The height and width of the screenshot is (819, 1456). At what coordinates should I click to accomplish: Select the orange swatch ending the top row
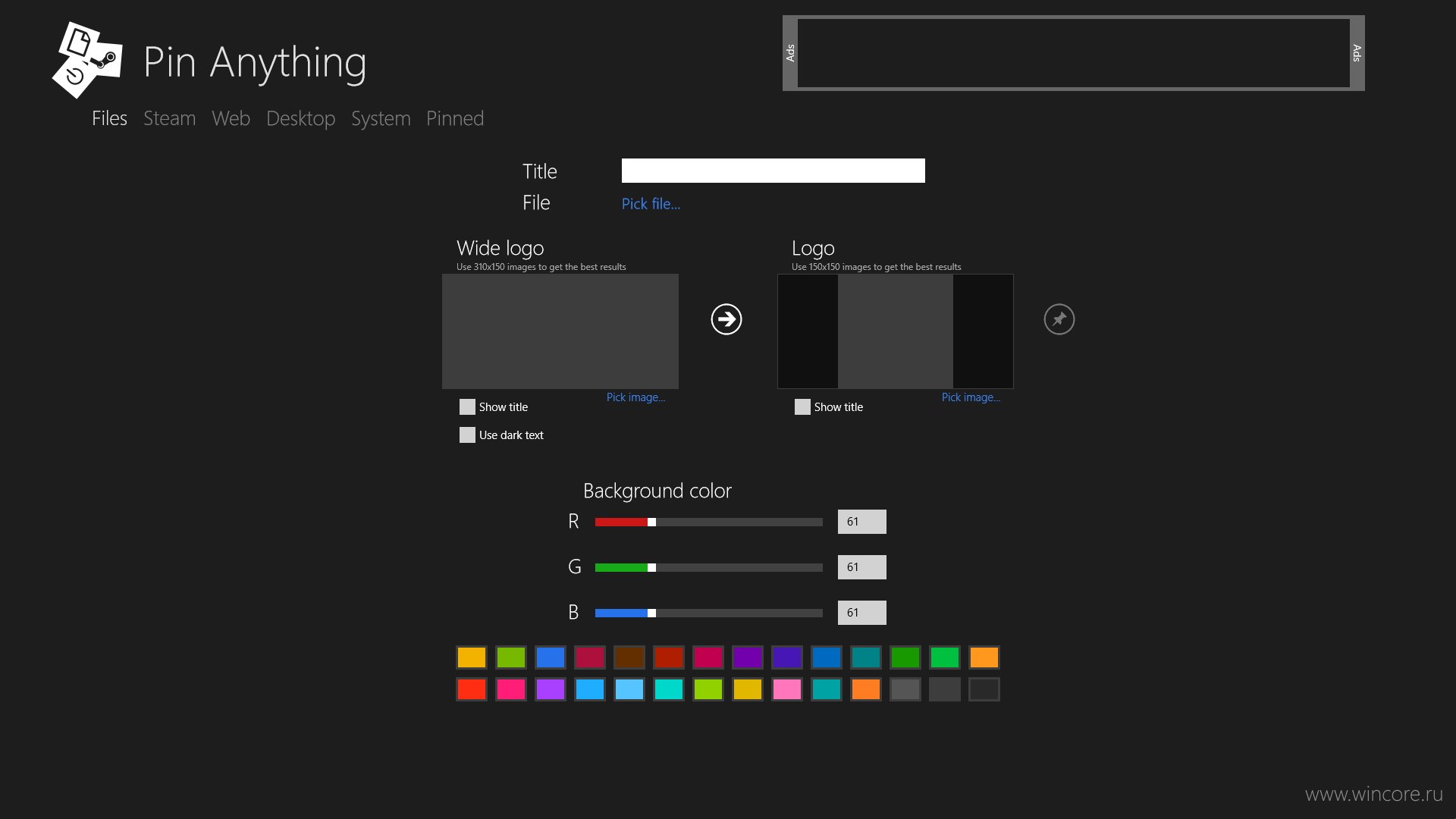(x=984, y=657)
